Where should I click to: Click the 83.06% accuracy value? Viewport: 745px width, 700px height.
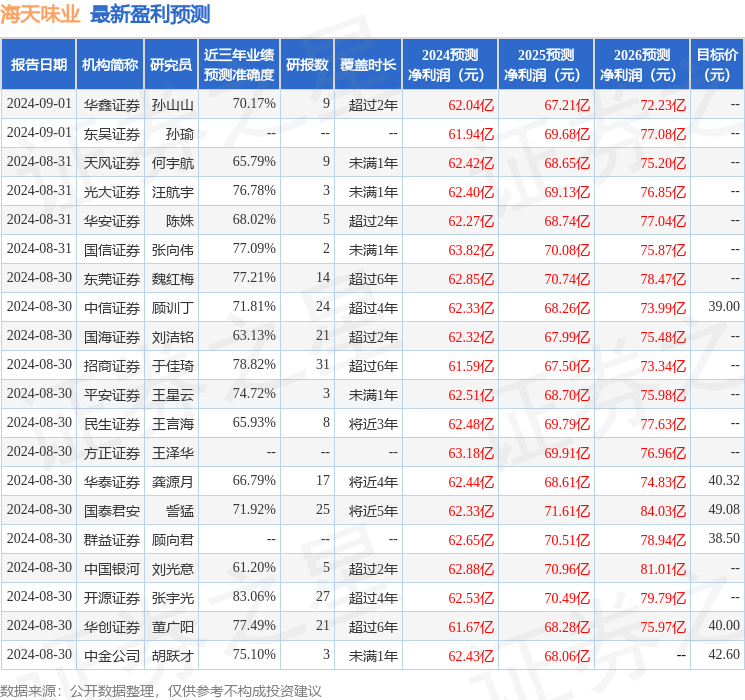254,596
